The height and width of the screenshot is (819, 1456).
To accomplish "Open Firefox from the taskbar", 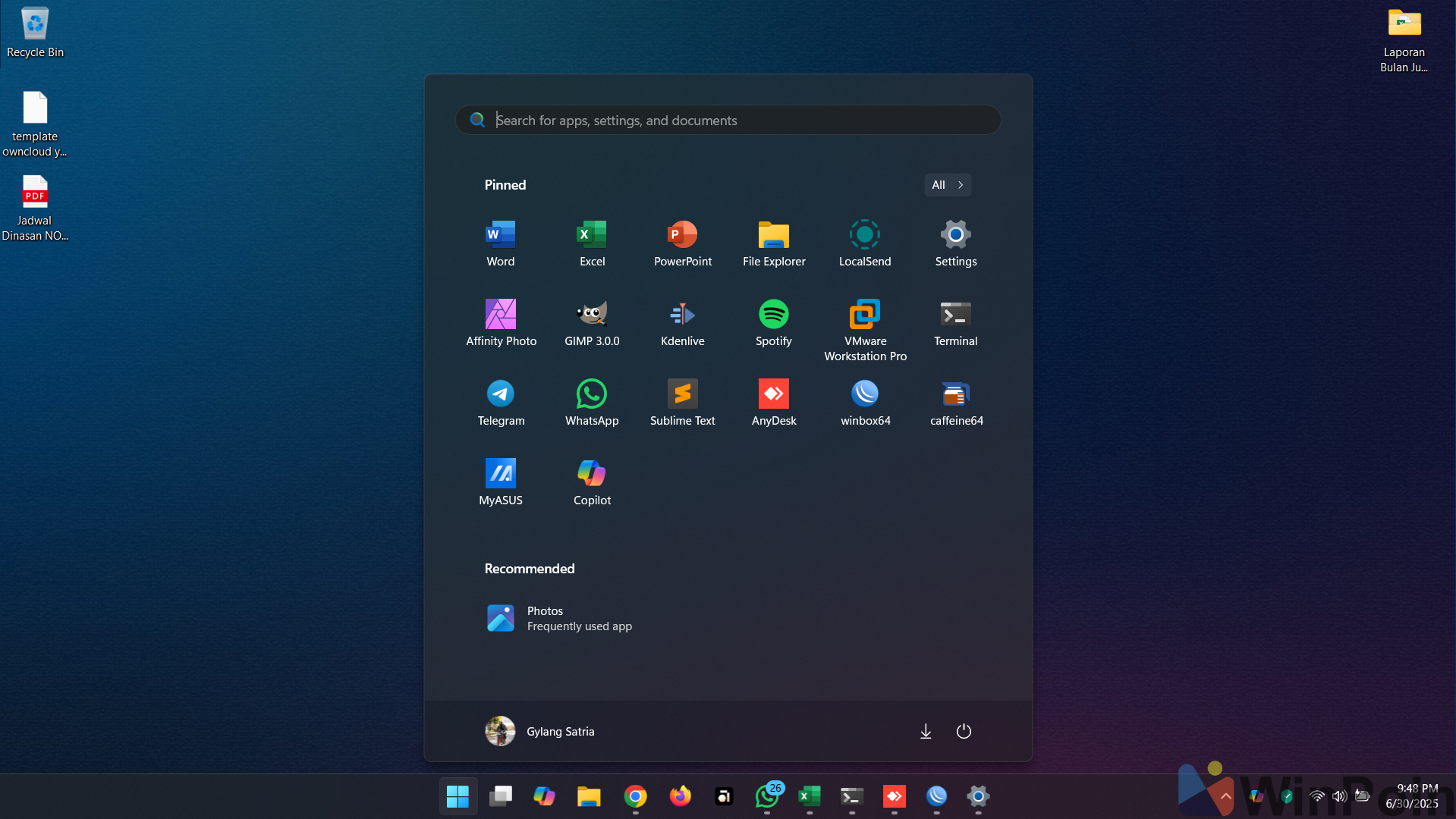I will [x=680, y=796].
